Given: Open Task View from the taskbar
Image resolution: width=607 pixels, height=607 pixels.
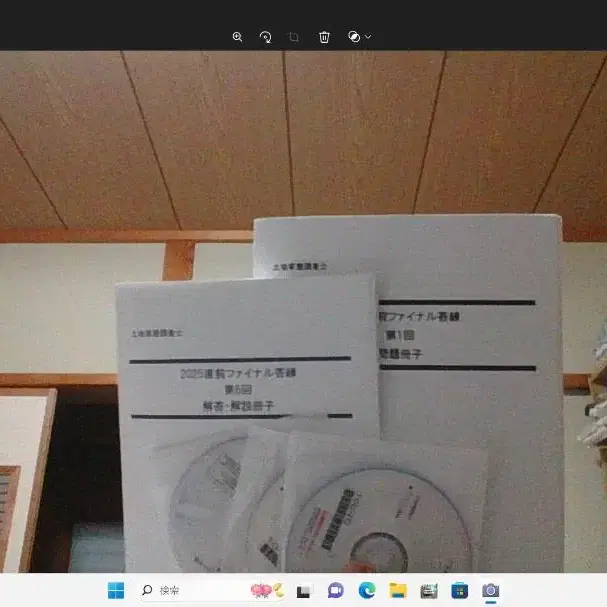Looking at the screenshot, I should (303, 591).
